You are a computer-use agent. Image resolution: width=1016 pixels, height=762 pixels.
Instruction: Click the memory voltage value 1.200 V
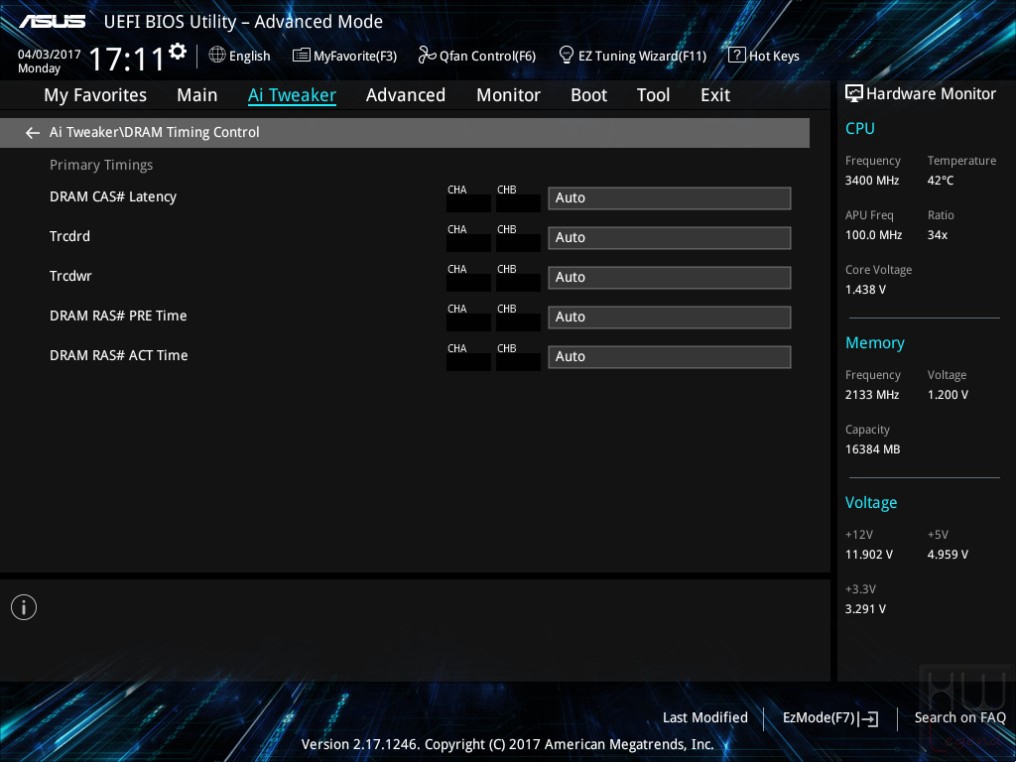(947, 395)
